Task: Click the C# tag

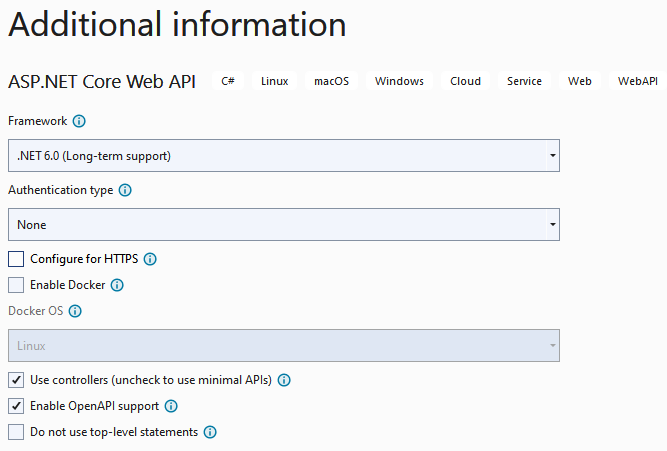Action: [x=228, y=81]
